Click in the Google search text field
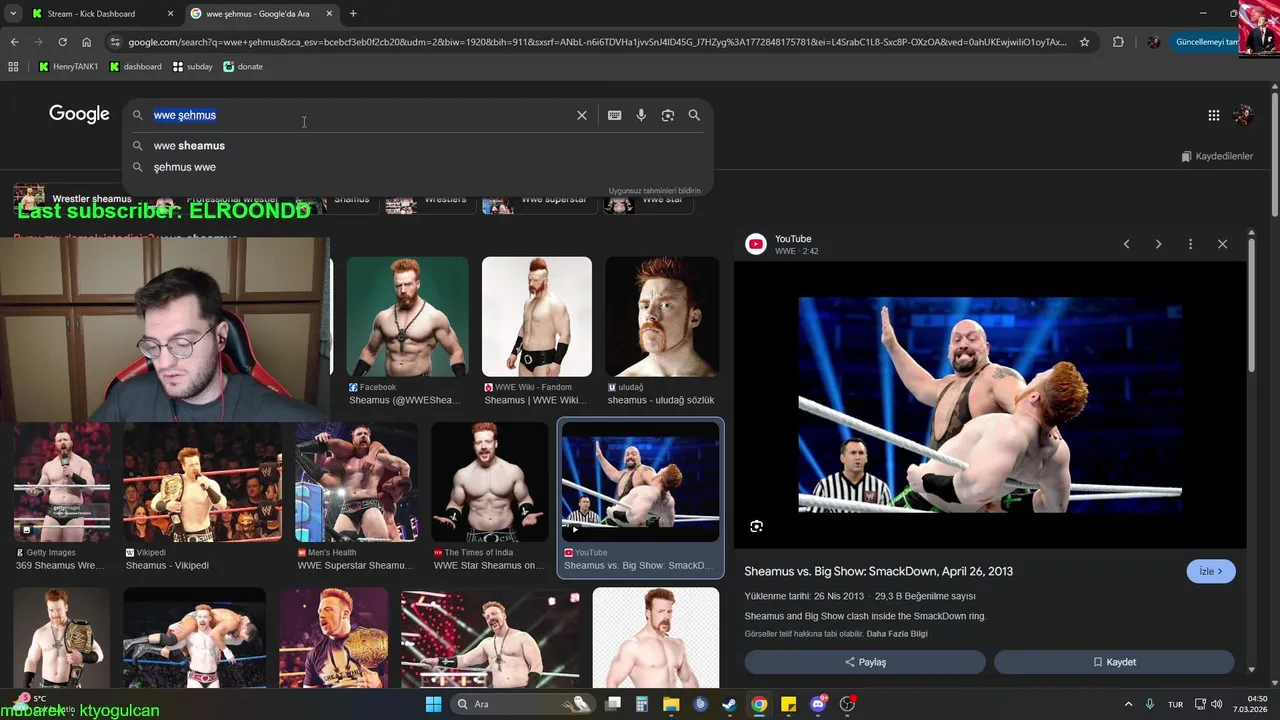This screenshot has height=720, width=1280. click(x=360, y=115)
